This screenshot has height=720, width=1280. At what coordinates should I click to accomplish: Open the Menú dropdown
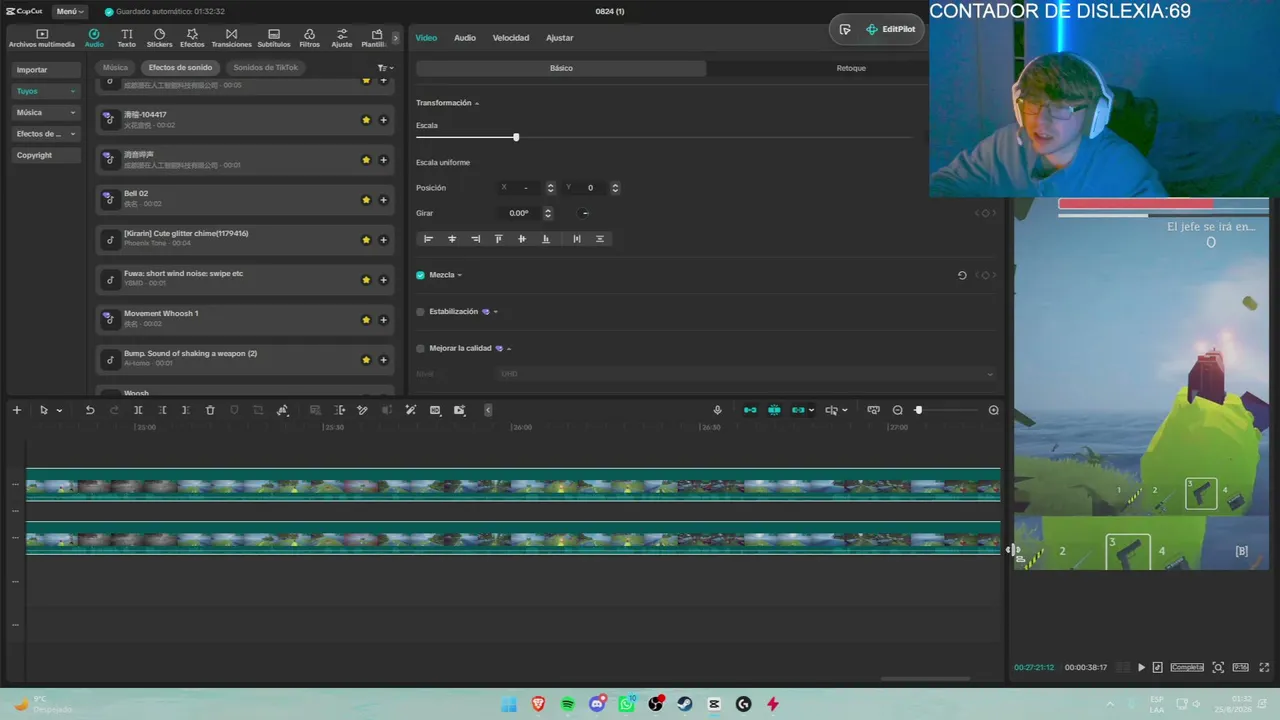click(x=70, y=12)
